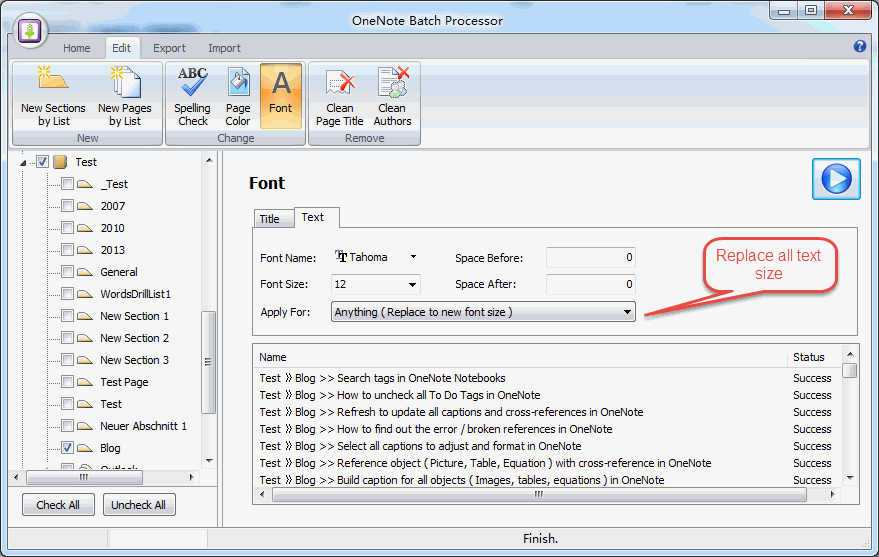879x557 pixels.
Task: Click the notebook tree vertical scrollbar thumb
Action: tap(209, 362)
